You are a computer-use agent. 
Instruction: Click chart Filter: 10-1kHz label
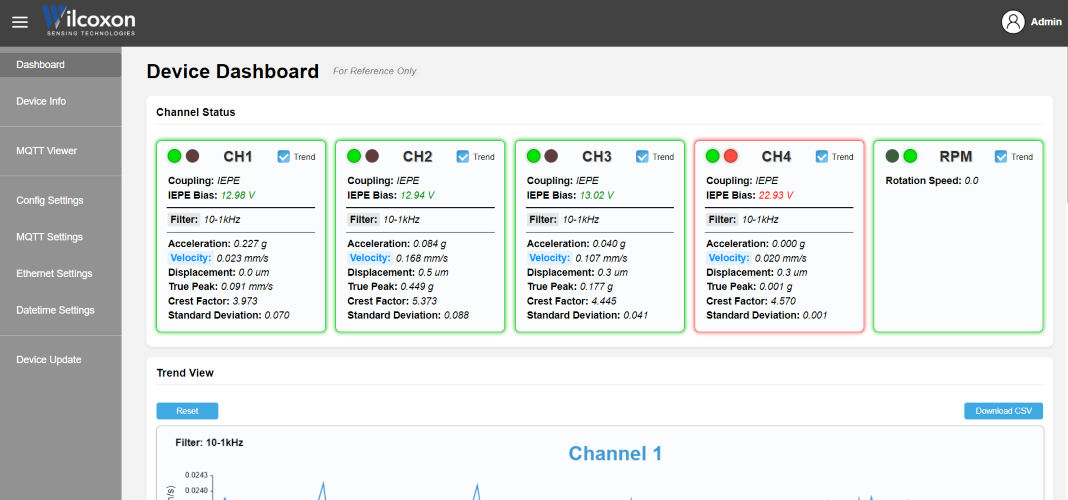(209, 442)
